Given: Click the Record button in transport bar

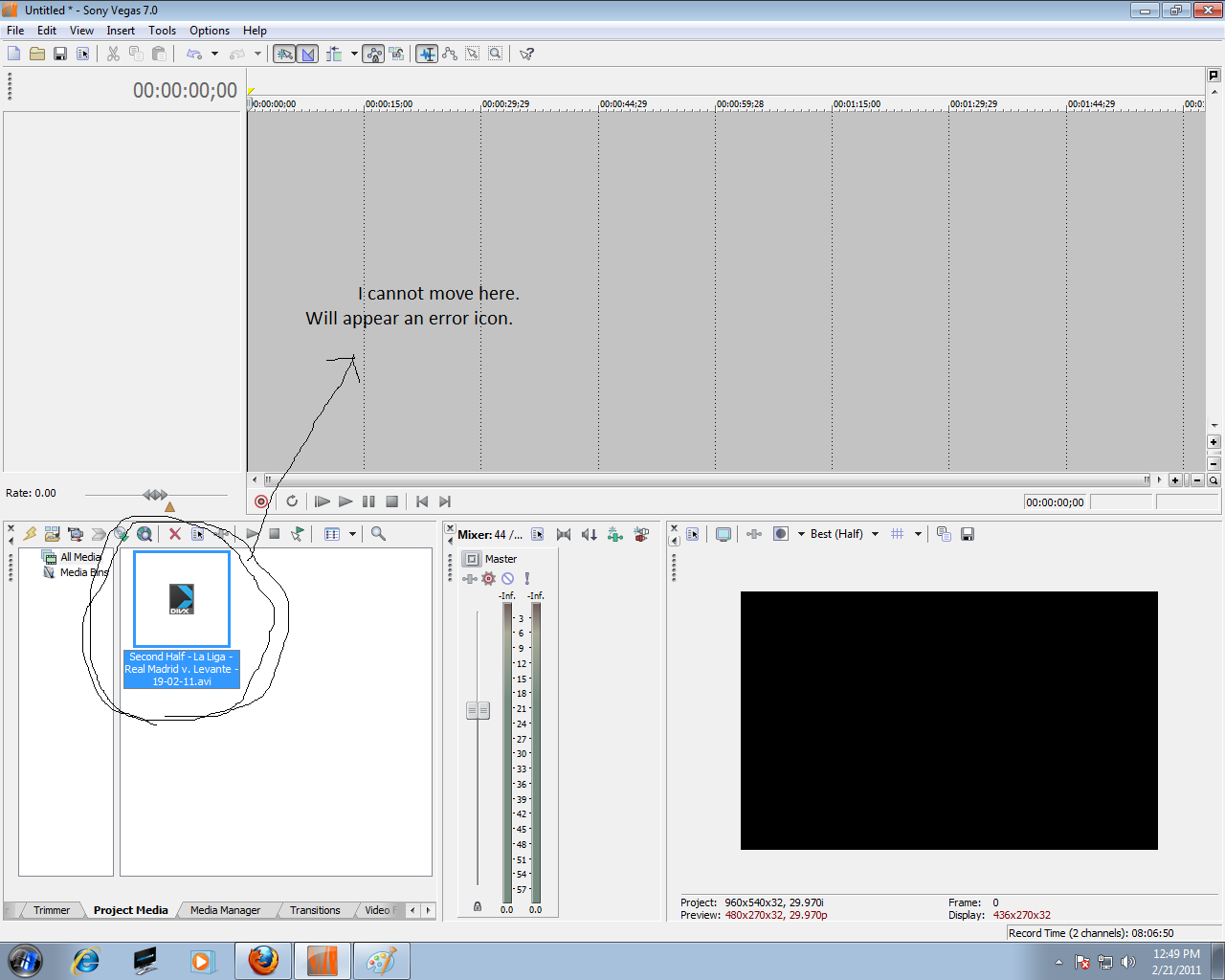Looking at the screenshot, I should click(261, 501).
